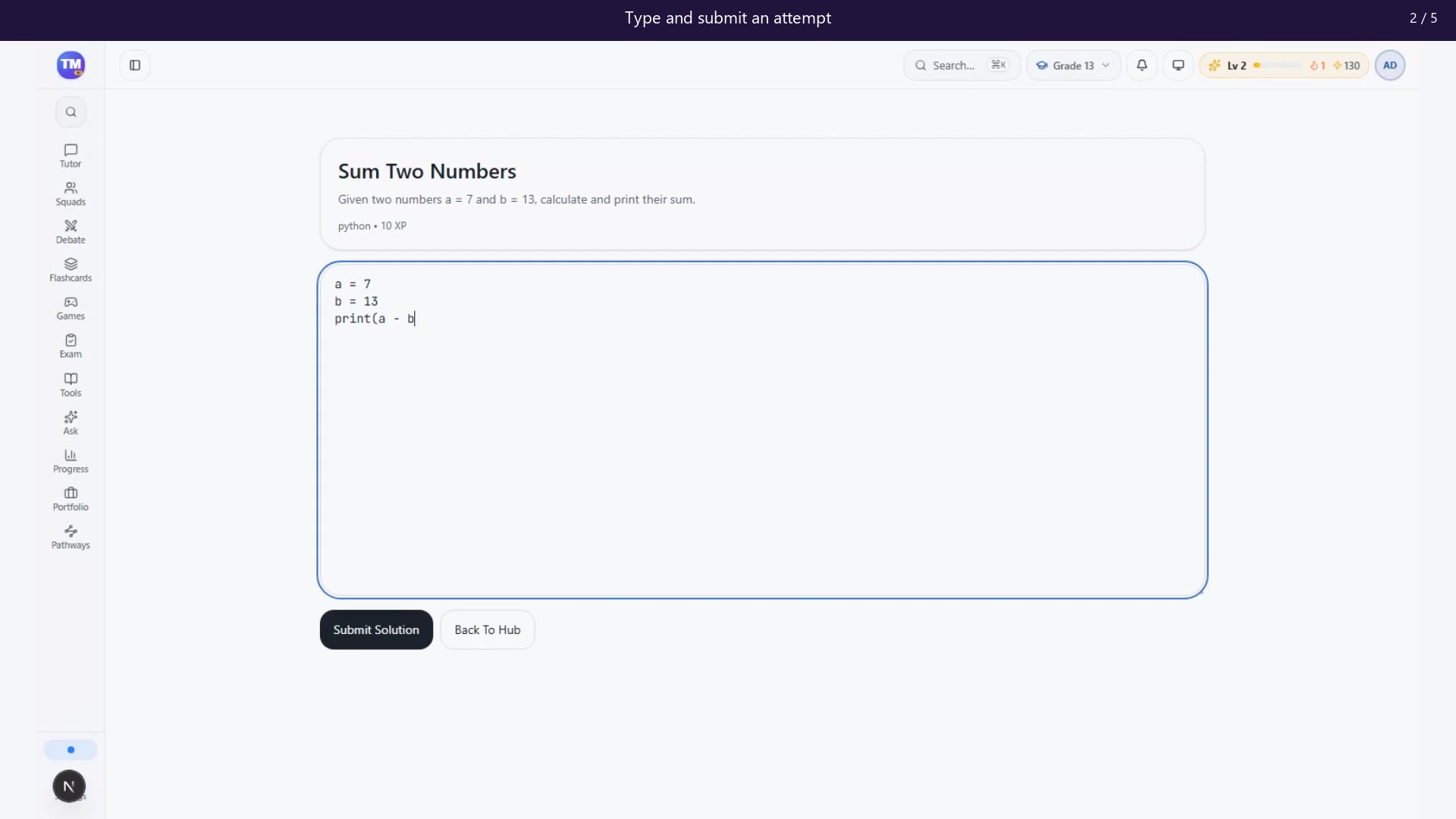
Task: Click the python • 10 XP label
Action: (372, 226)
